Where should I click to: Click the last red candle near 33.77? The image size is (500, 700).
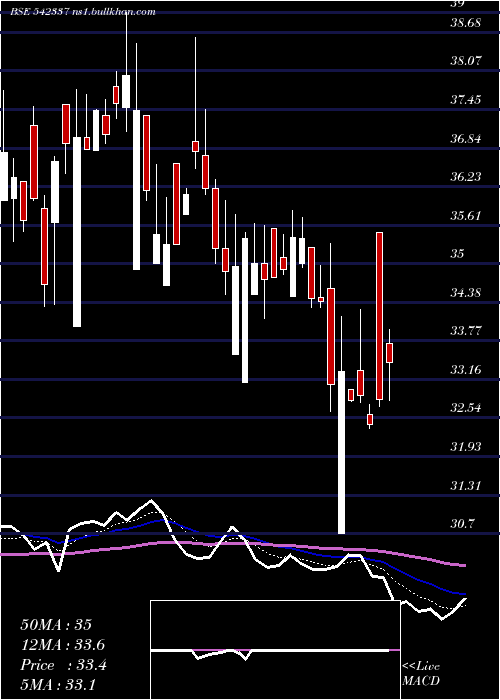(389, 353)
